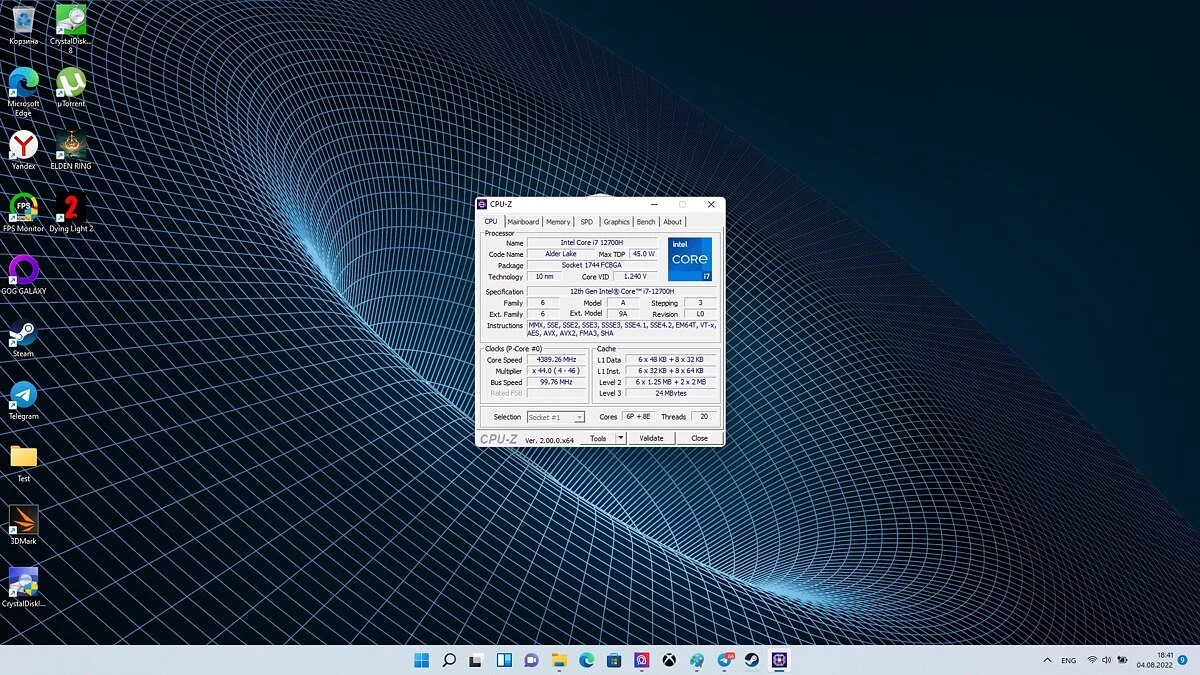The height and width of the screenshot is (675, 1200).
Task: Launch Dying Light 2 from the desktop
Action: [70, 208]
